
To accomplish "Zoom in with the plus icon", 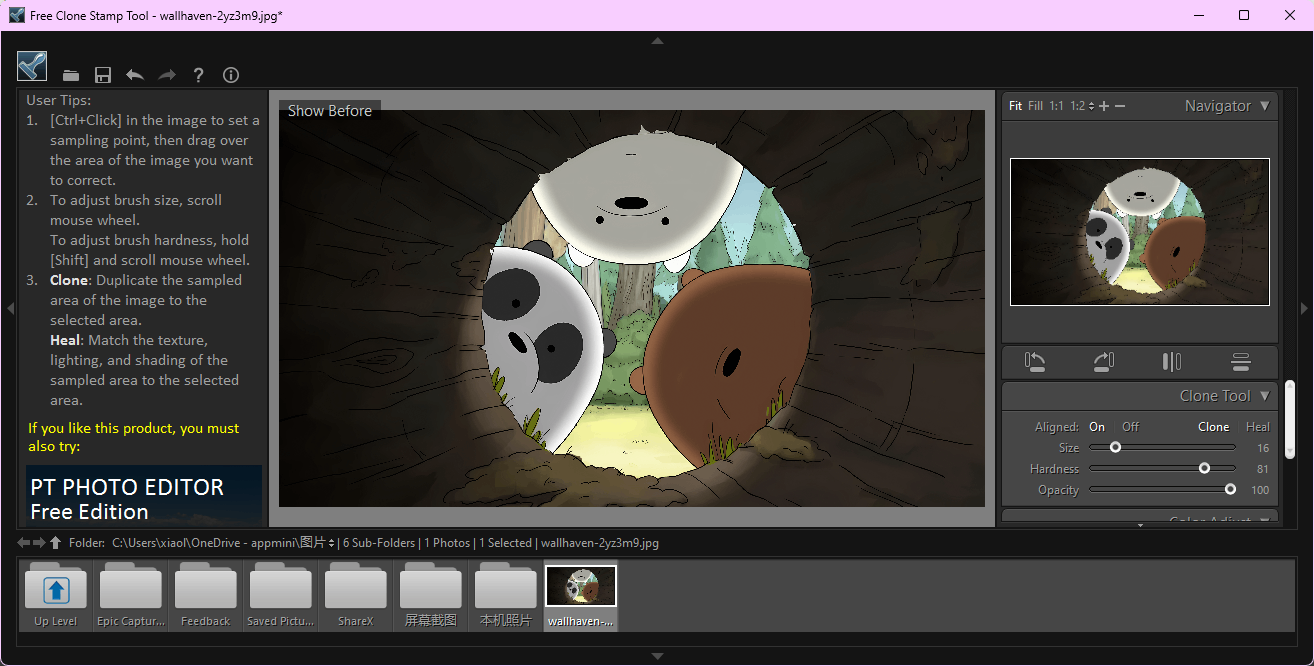I will [x=1104, y=106].
